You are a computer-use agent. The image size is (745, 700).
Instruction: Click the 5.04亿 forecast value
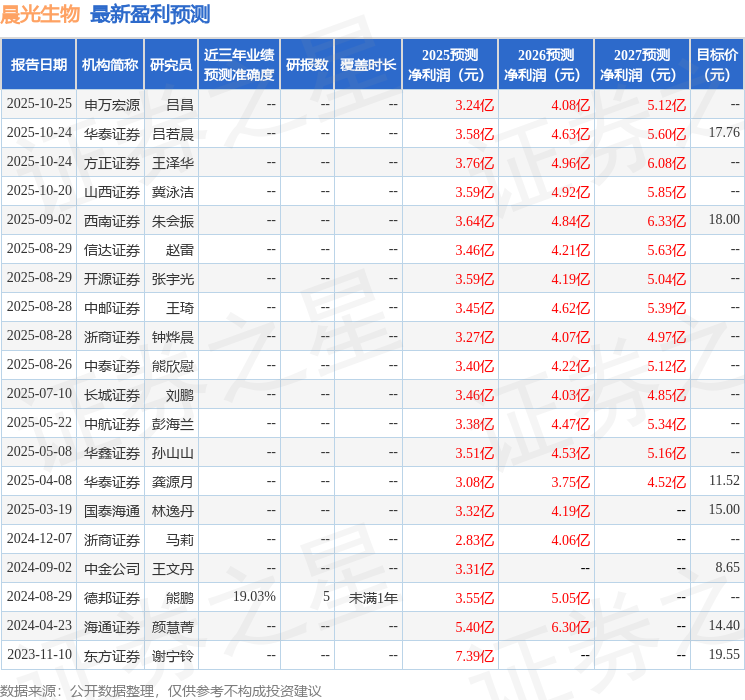[667, 279]
